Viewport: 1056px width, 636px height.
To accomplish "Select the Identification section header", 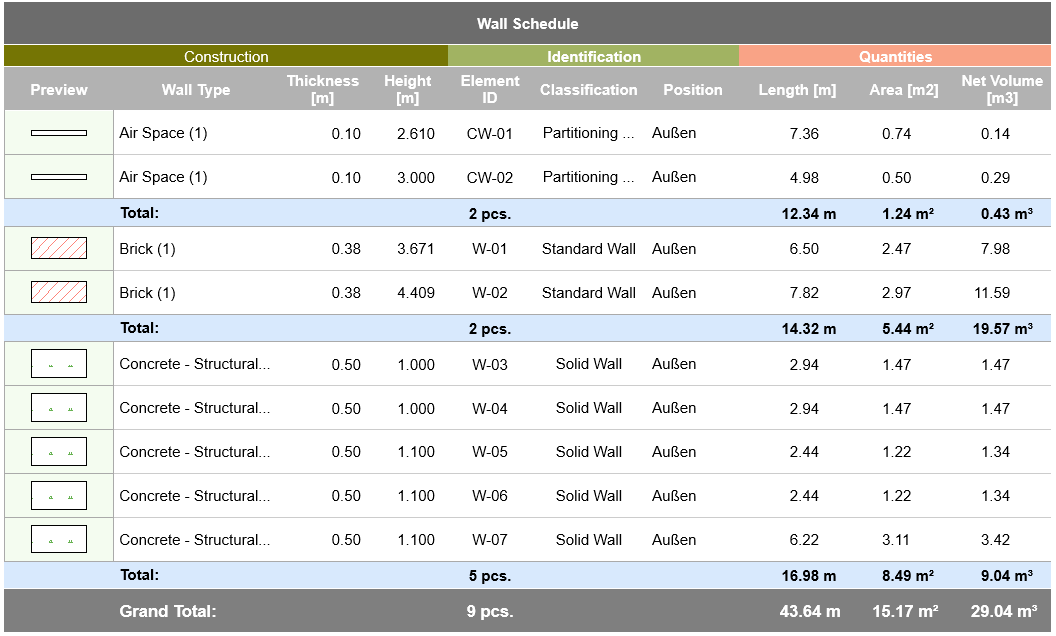I will coord(592,57).
